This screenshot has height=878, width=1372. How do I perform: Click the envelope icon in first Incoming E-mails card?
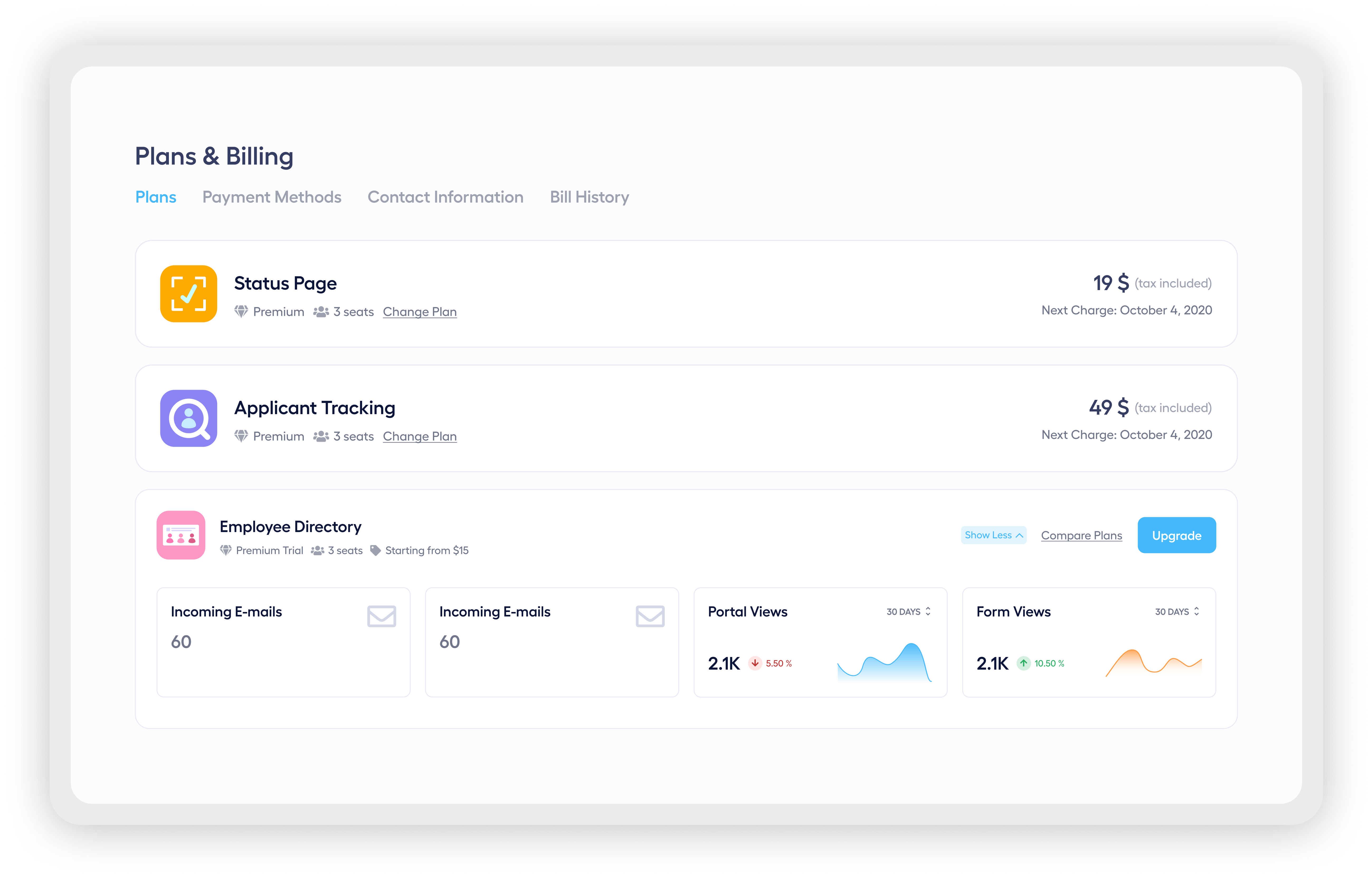(381, 616)
